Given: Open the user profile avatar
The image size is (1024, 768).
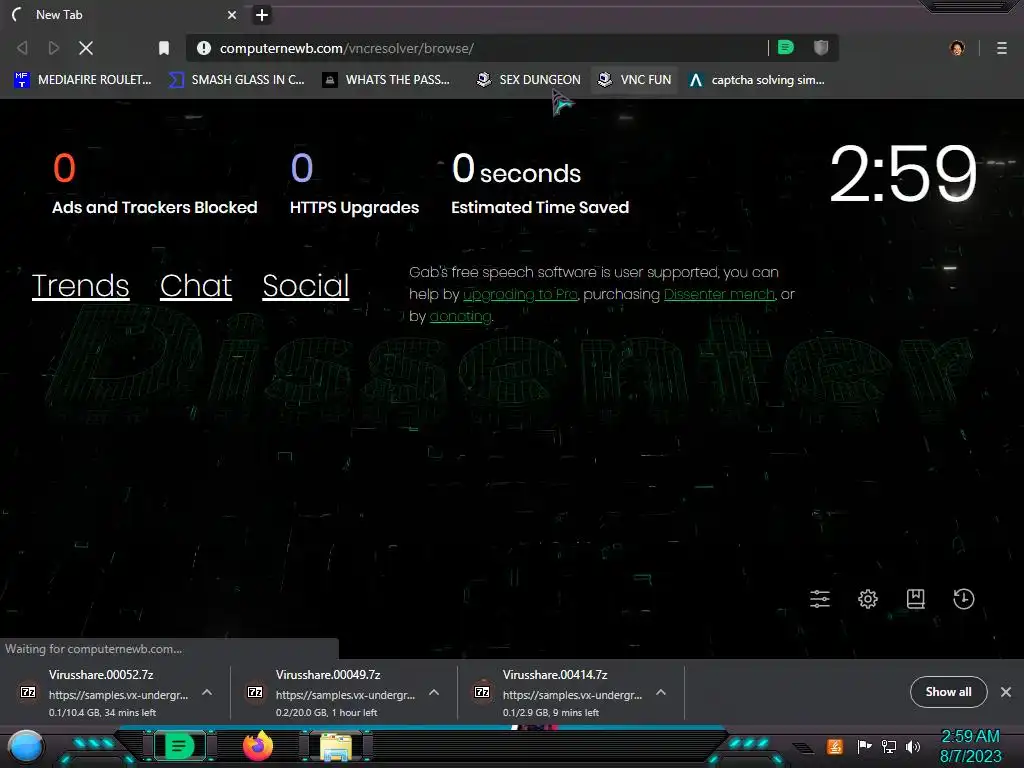Looking at the screenshot, I should (x=957, y=48).
